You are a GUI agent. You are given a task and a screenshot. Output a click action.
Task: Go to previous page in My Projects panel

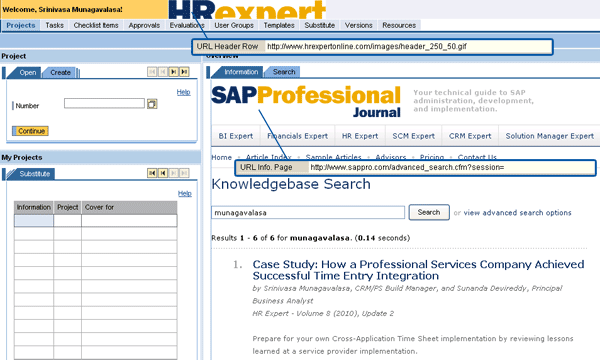click(x=163, y=173)
